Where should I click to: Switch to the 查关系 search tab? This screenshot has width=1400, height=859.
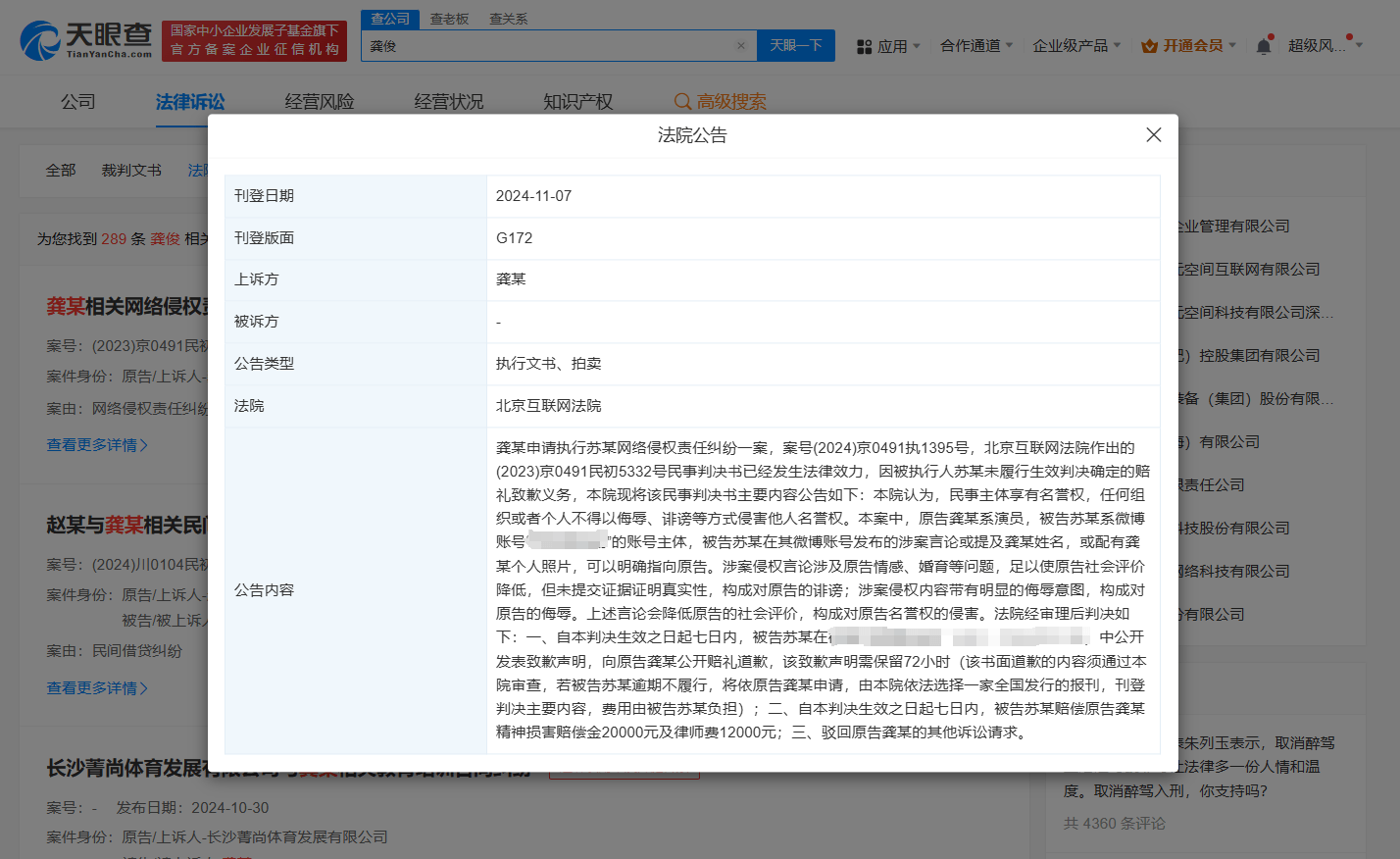(x=509, y=19)
